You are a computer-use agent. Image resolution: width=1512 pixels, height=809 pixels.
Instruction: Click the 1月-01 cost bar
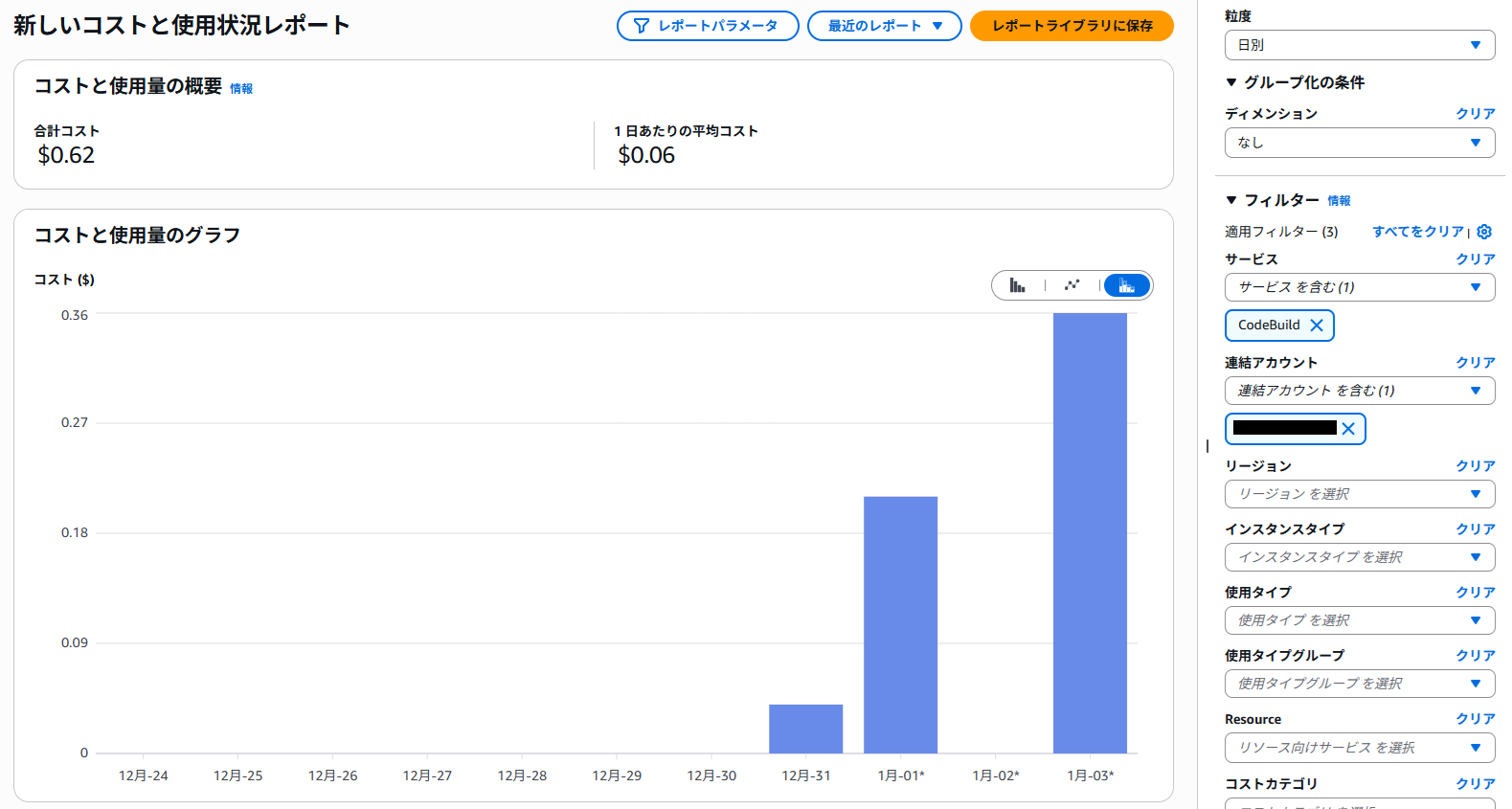pos(900,625)
